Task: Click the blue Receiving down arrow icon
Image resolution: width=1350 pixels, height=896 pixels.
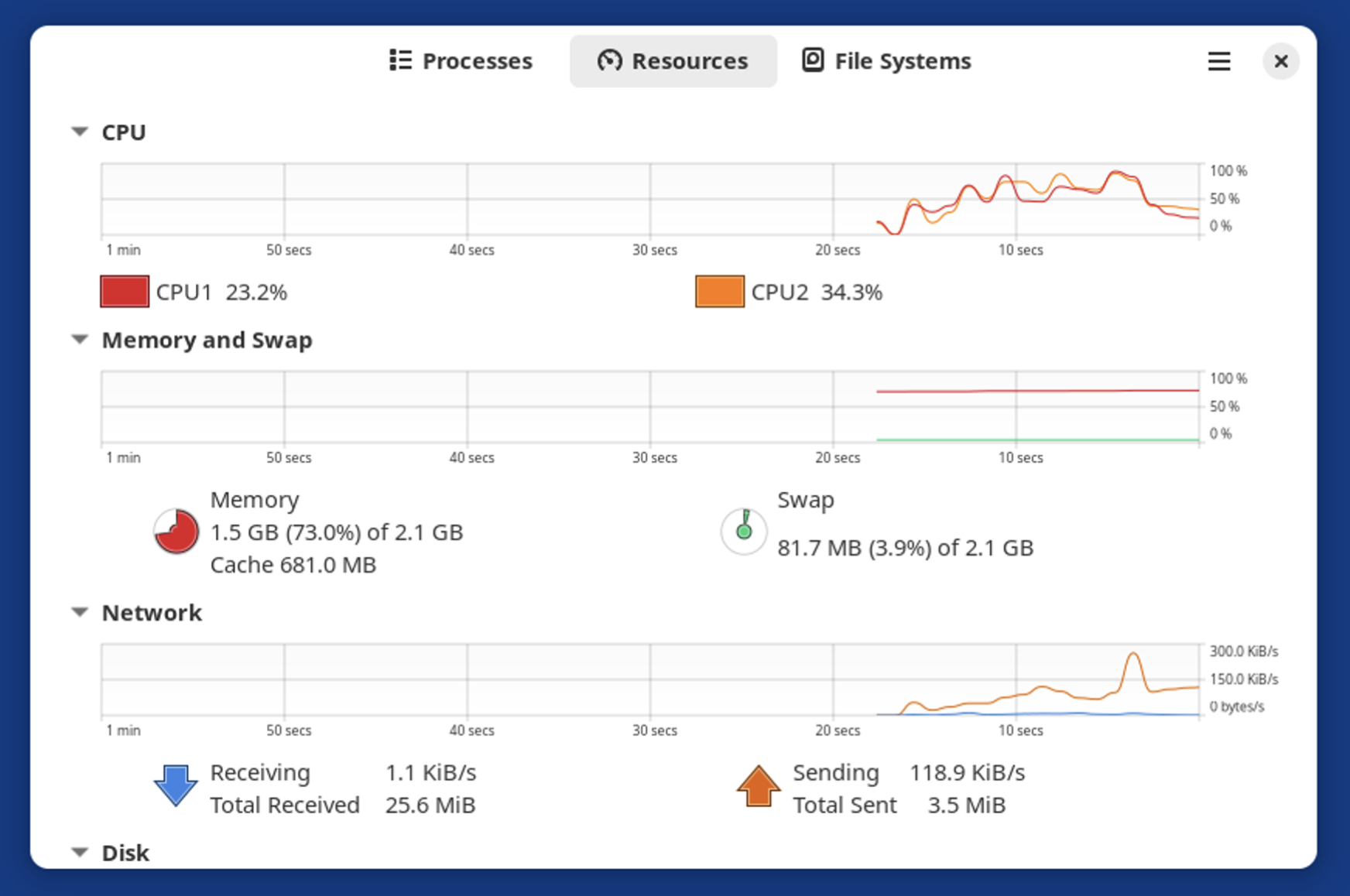Action: pyautogui.click(x=176, y=786)
